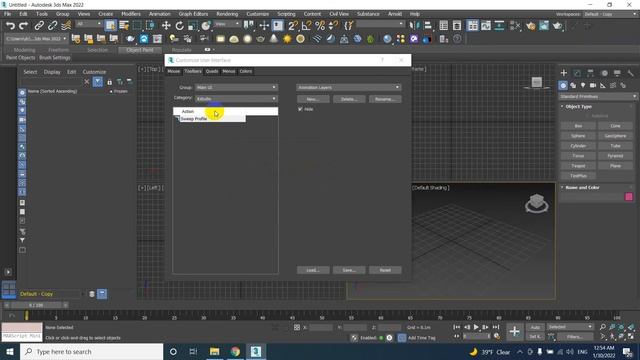
Task: Click the Zoom magnifier viewport icon
Action: pos(602,327)
